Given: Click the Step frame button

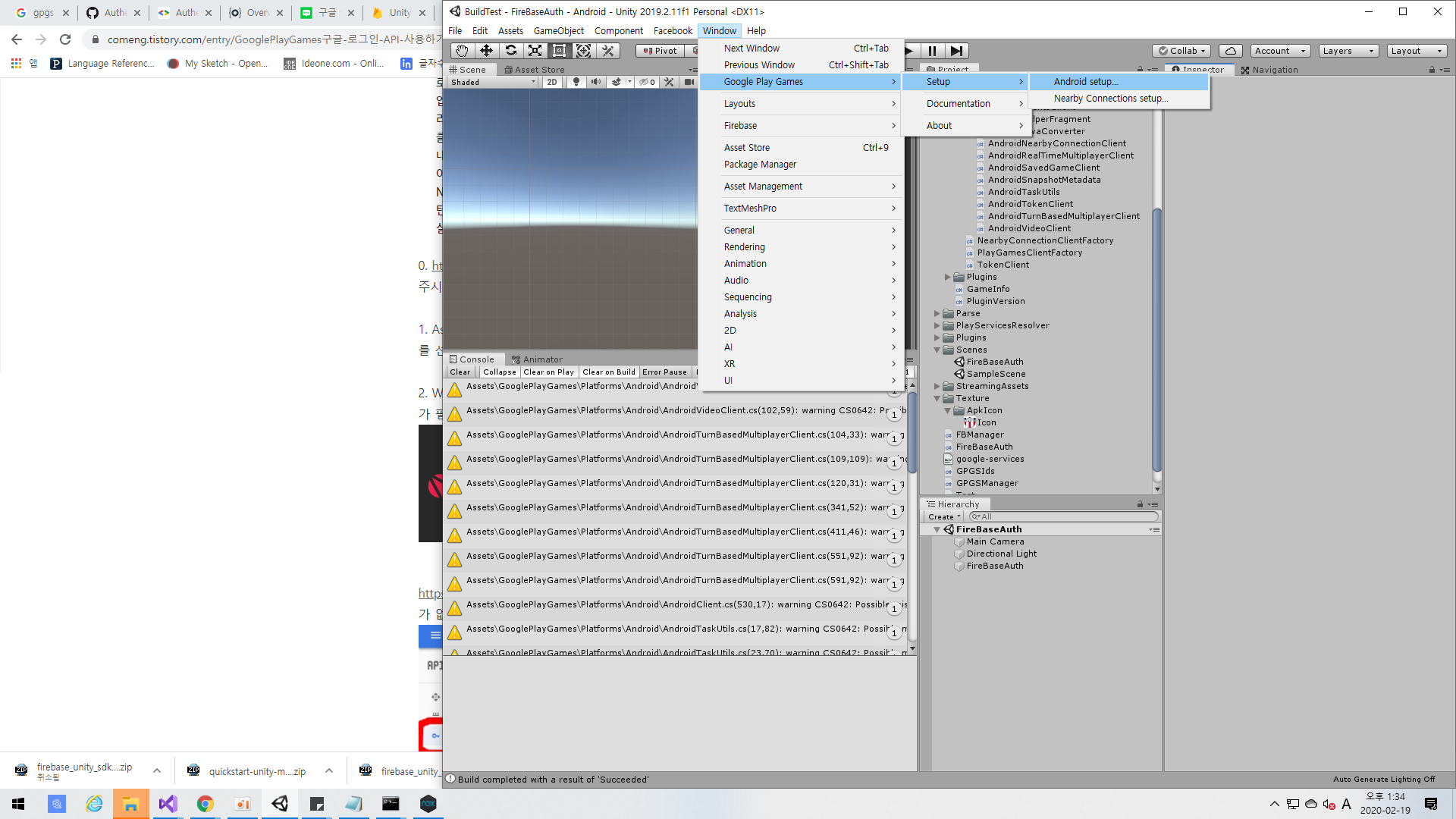Looking at the screenshot, I should click(956, 51).
